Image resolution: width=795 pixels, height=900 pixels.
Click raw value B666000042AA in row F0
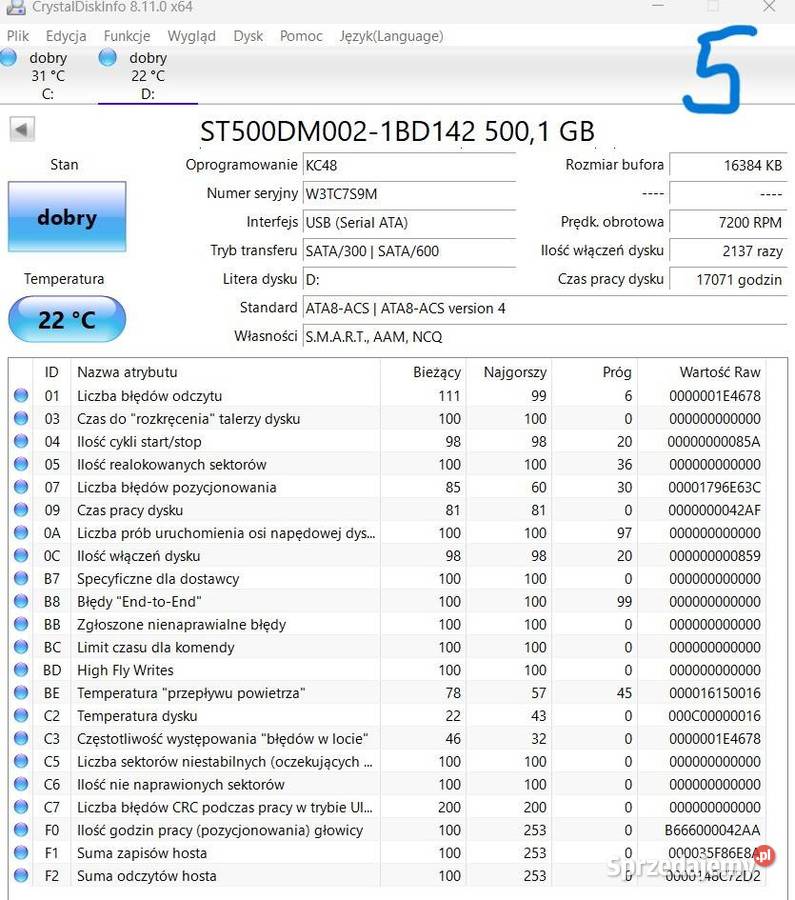tap(712, 830)
